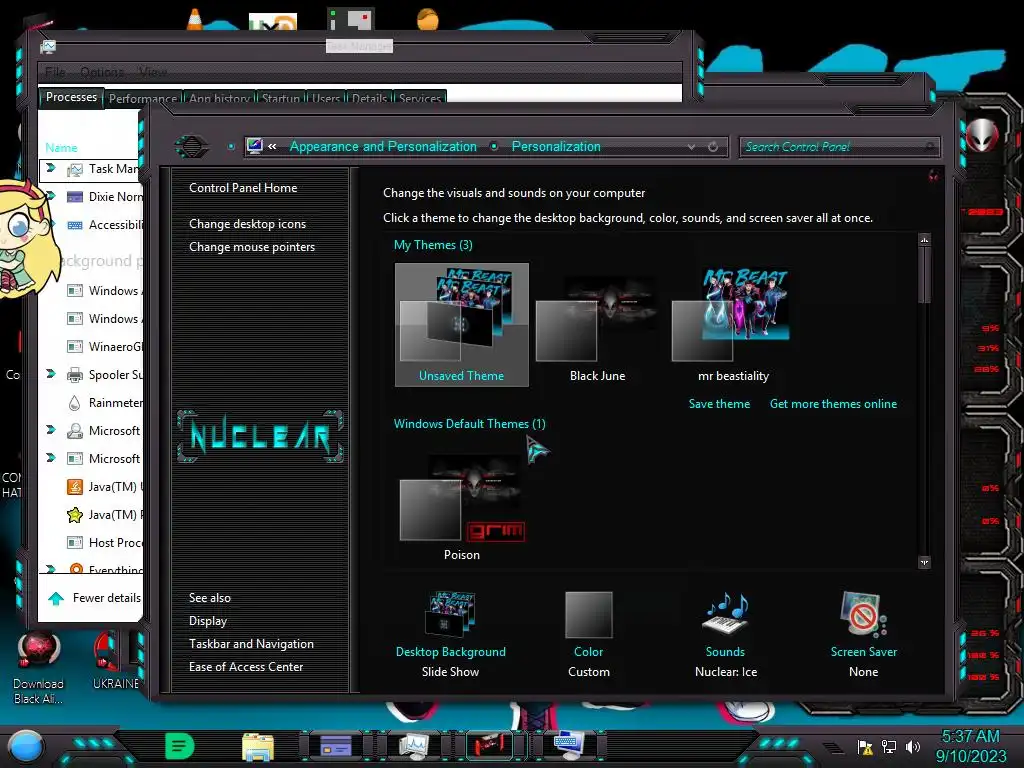
Task: Open Display under See also
Action: point(208,620)
